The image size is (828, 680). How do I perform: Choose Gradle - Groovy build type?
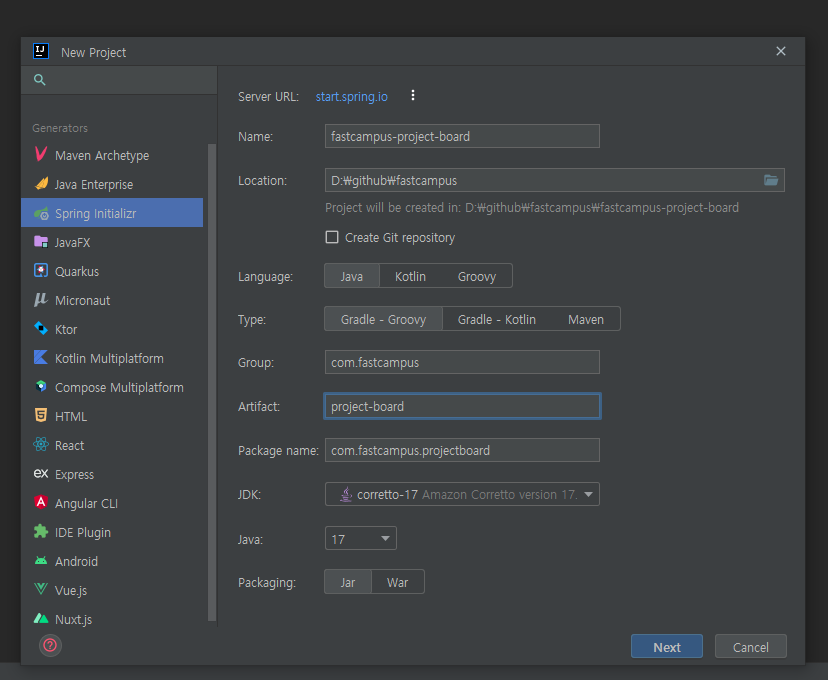383,319
